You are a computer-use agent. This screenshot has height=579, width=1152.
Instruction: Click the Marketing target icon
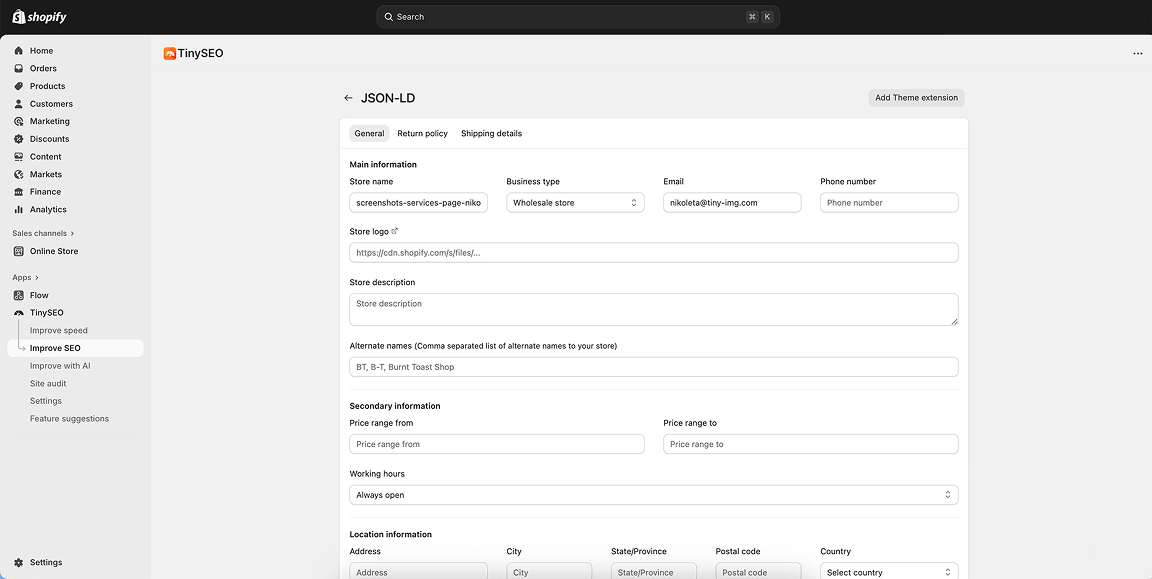coord(18,121)
